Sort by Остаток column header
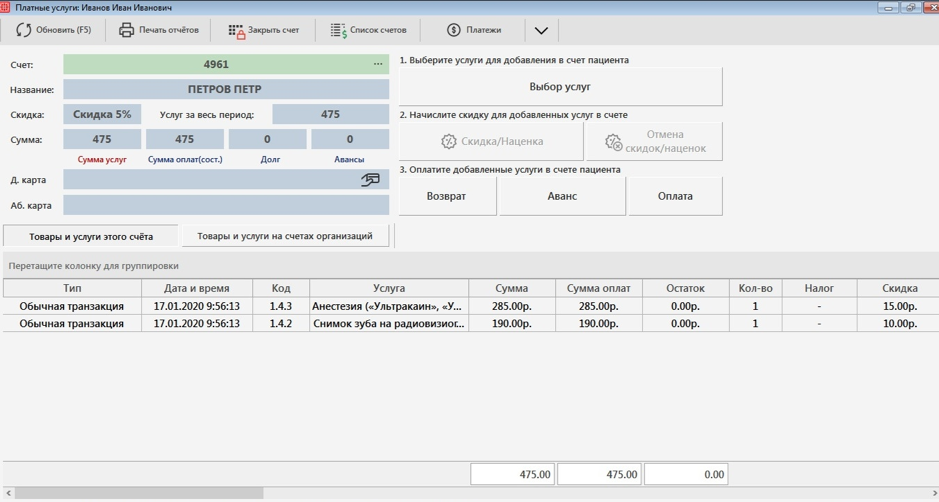 [x=686, y=288]
